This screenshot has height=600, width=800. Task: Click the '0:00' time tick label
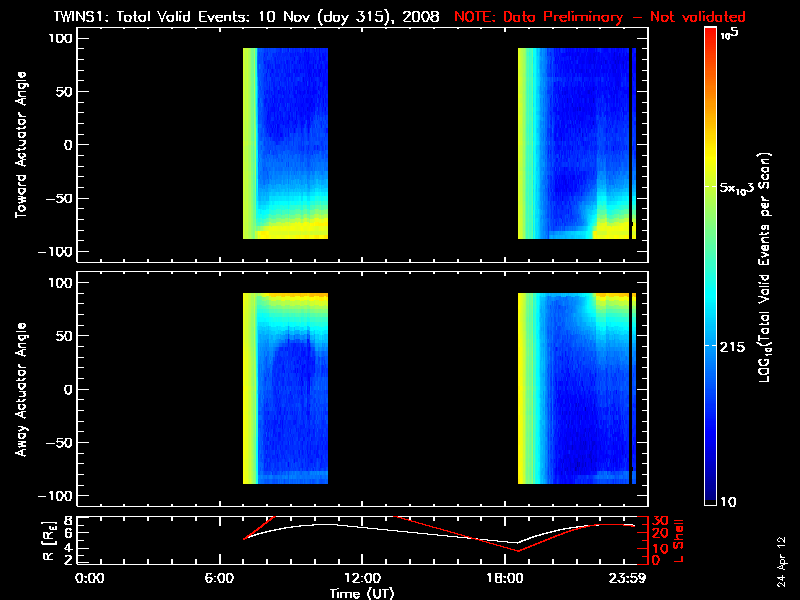click(89, 579)
